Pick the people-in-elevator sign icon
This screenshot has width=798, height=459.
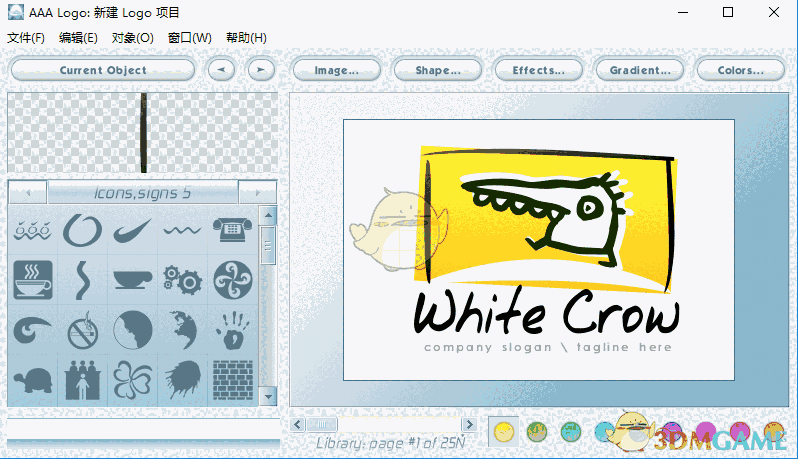82,380
